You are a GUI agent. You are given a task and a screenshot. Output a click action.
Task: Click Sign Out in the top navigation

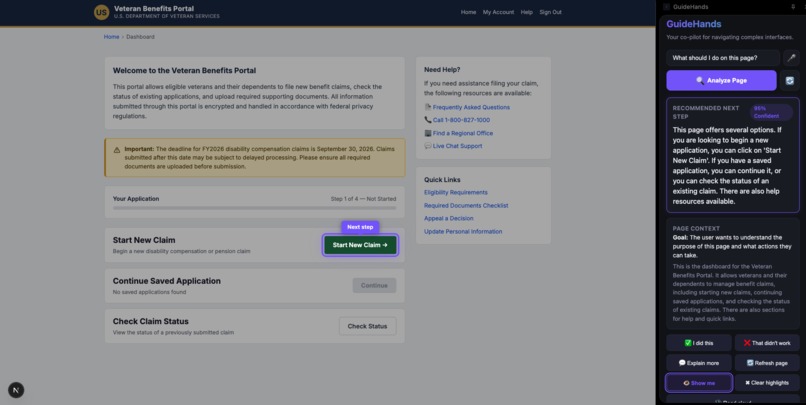[x=550, y=12]
